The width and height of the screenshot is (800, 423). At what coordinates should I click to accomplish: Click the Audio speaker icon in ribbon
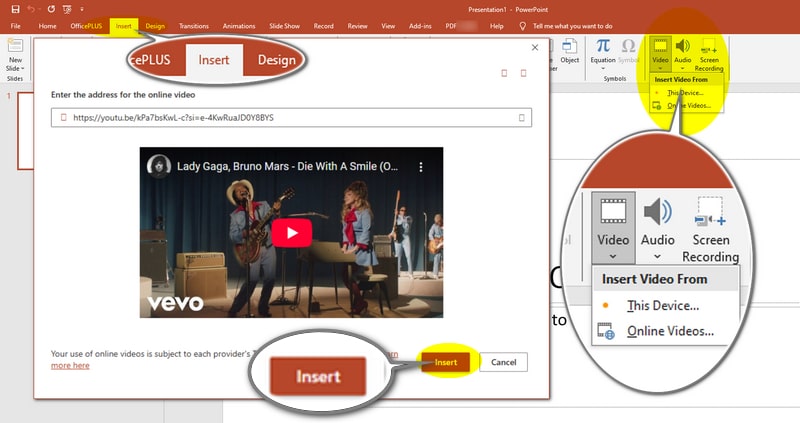[x=683, y=46]
